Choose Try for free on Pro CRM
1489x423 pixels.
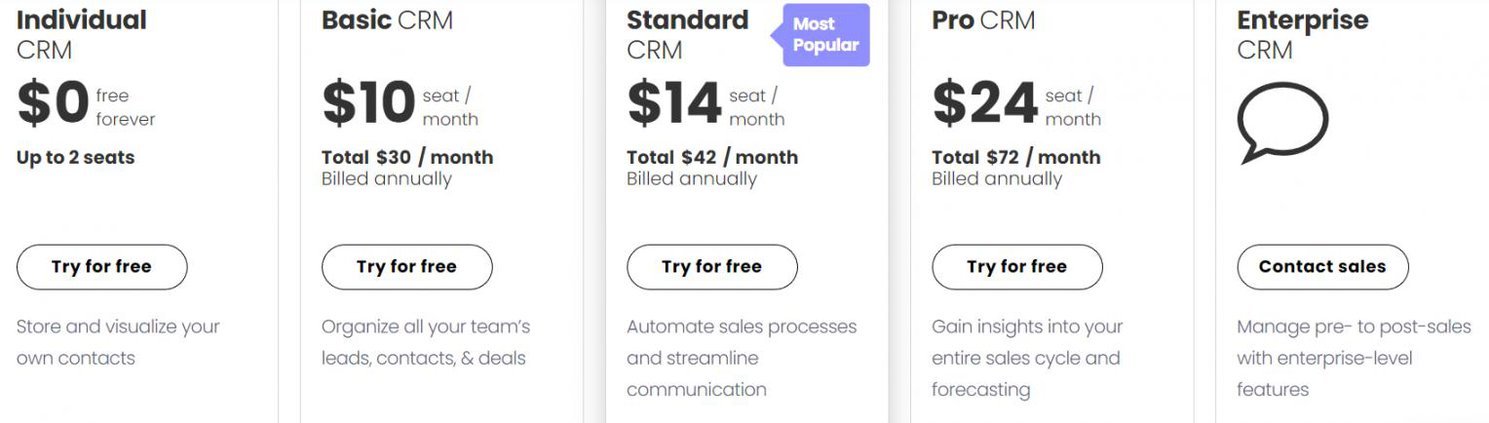[1017, 267]
